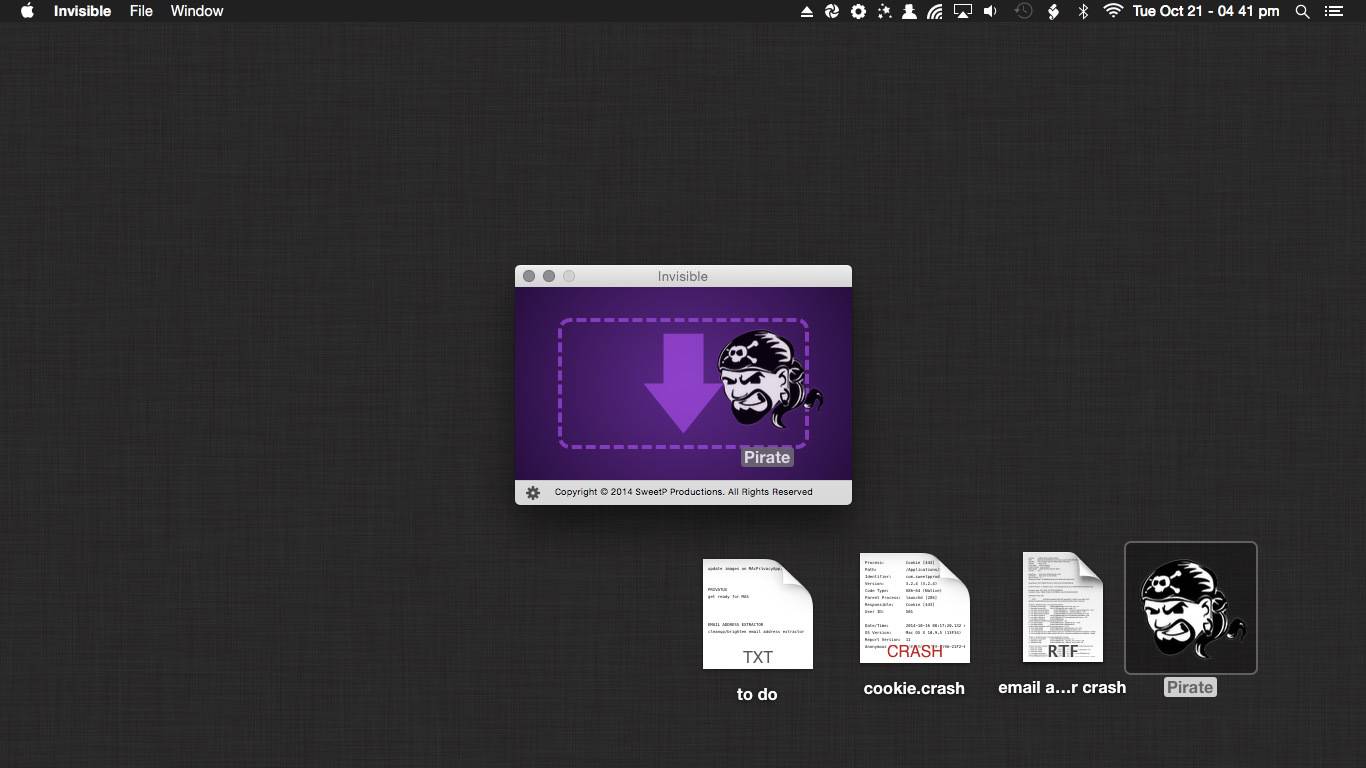Viewport: 1366px width, 768px height.
Task: Open the Invisible application menu
Action: pyautogui.click(x=82, y=11)
